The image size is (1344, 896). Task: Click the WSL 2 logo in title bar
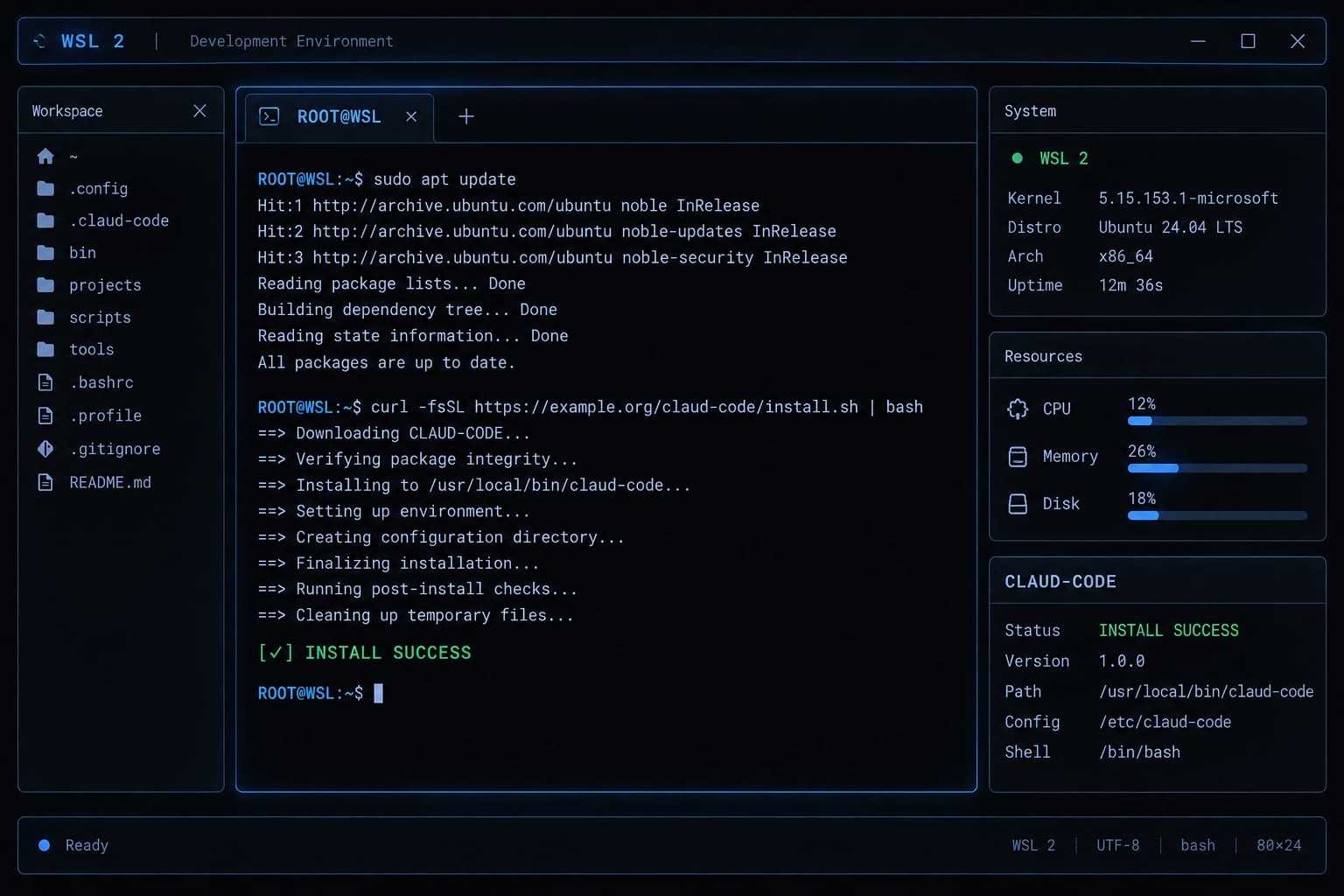(x=39, y=41)
